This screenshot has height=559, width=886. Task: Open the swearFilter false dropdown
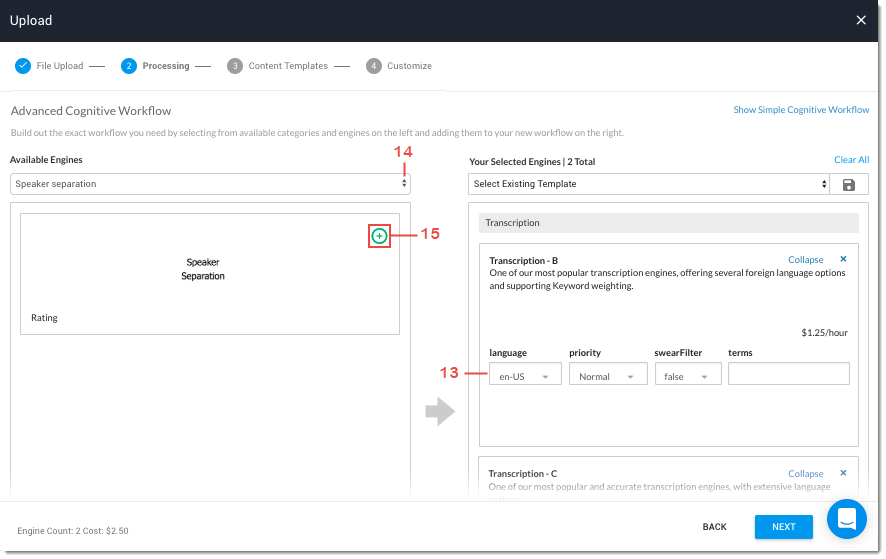(688, 376)
